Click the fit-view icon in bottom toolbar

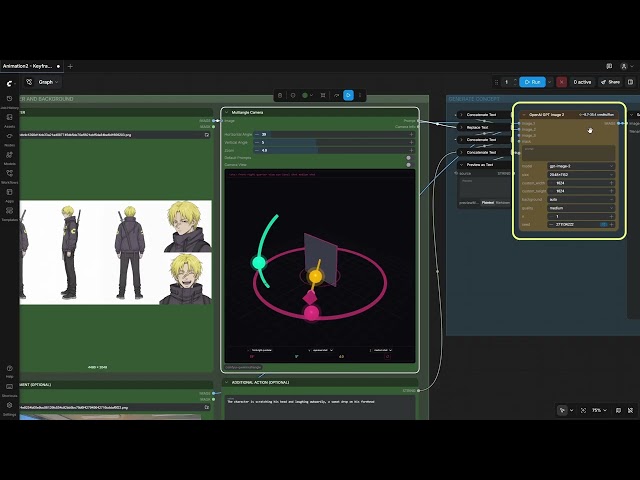point(583,410)
